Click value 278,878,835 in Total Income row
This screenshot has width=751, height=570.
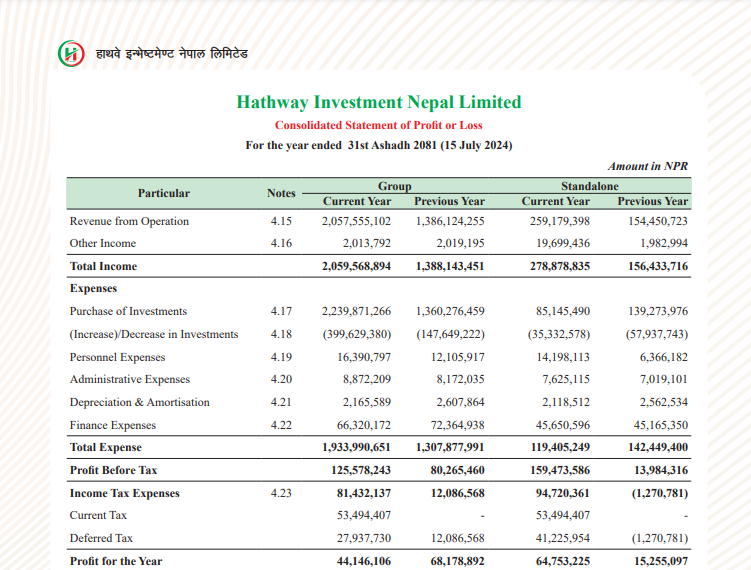[x=560, y=266]
